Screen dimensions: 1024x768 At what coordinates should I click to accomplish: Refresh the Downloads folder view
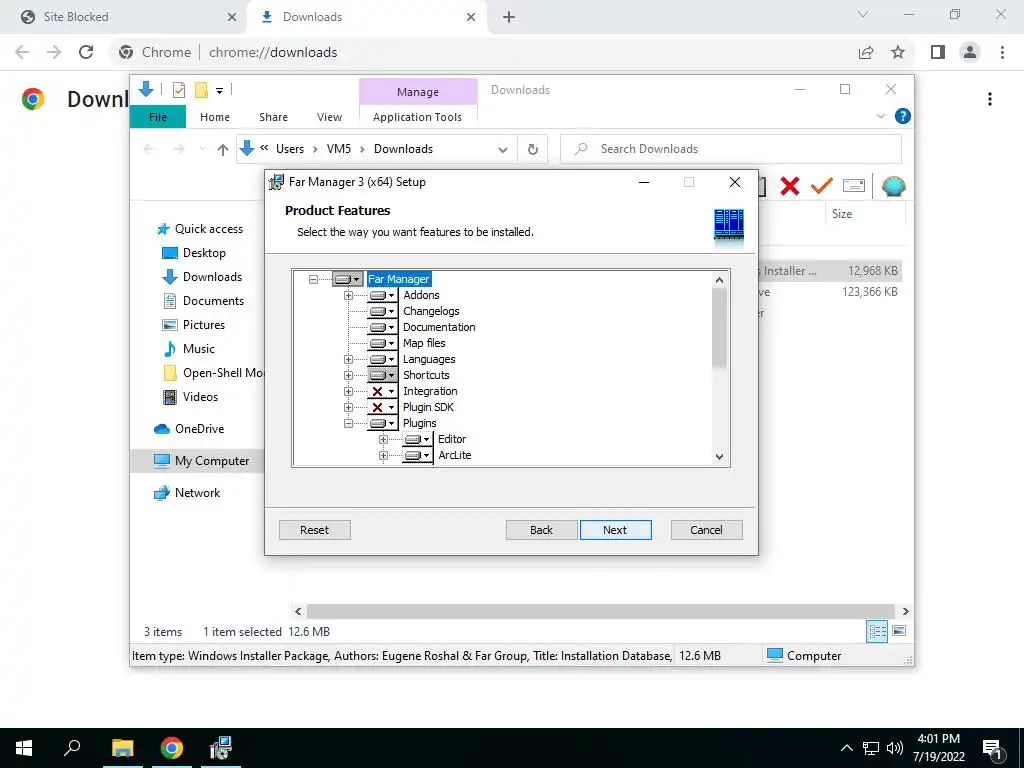pos(533,150)
